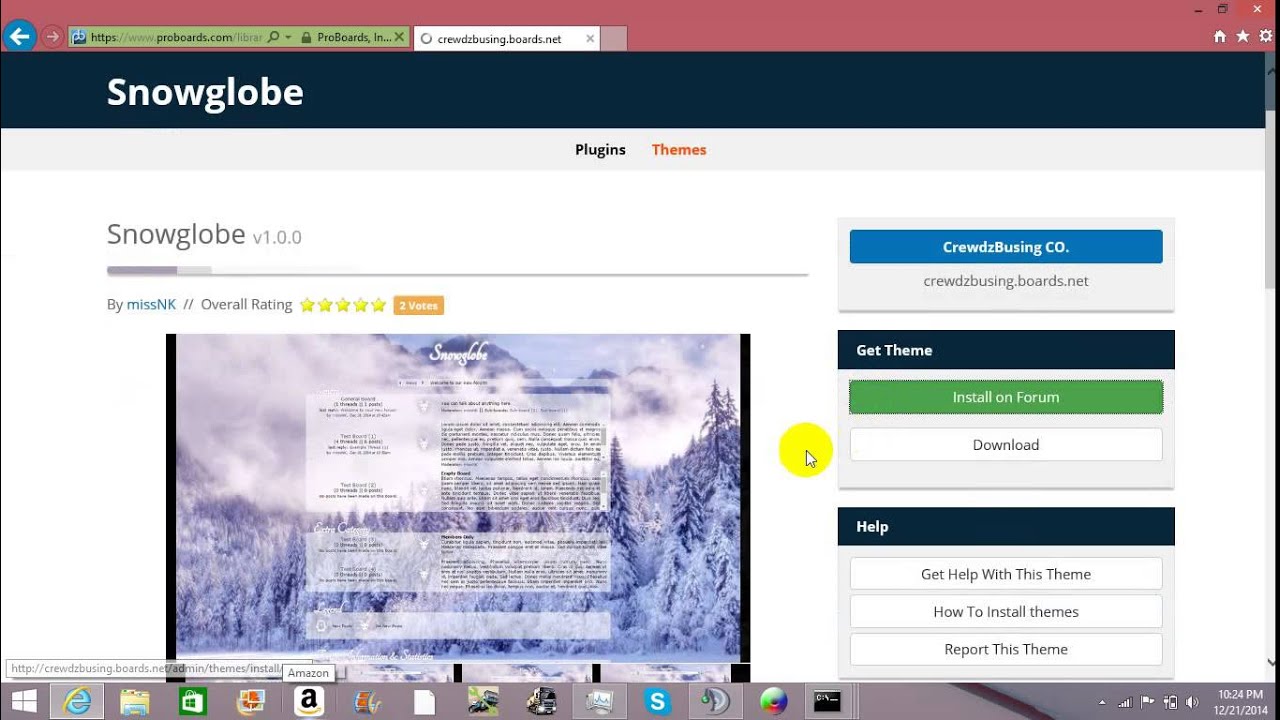
Task: Click the fifth rating star
Action: pyautogui.click(x=378, y=306)
